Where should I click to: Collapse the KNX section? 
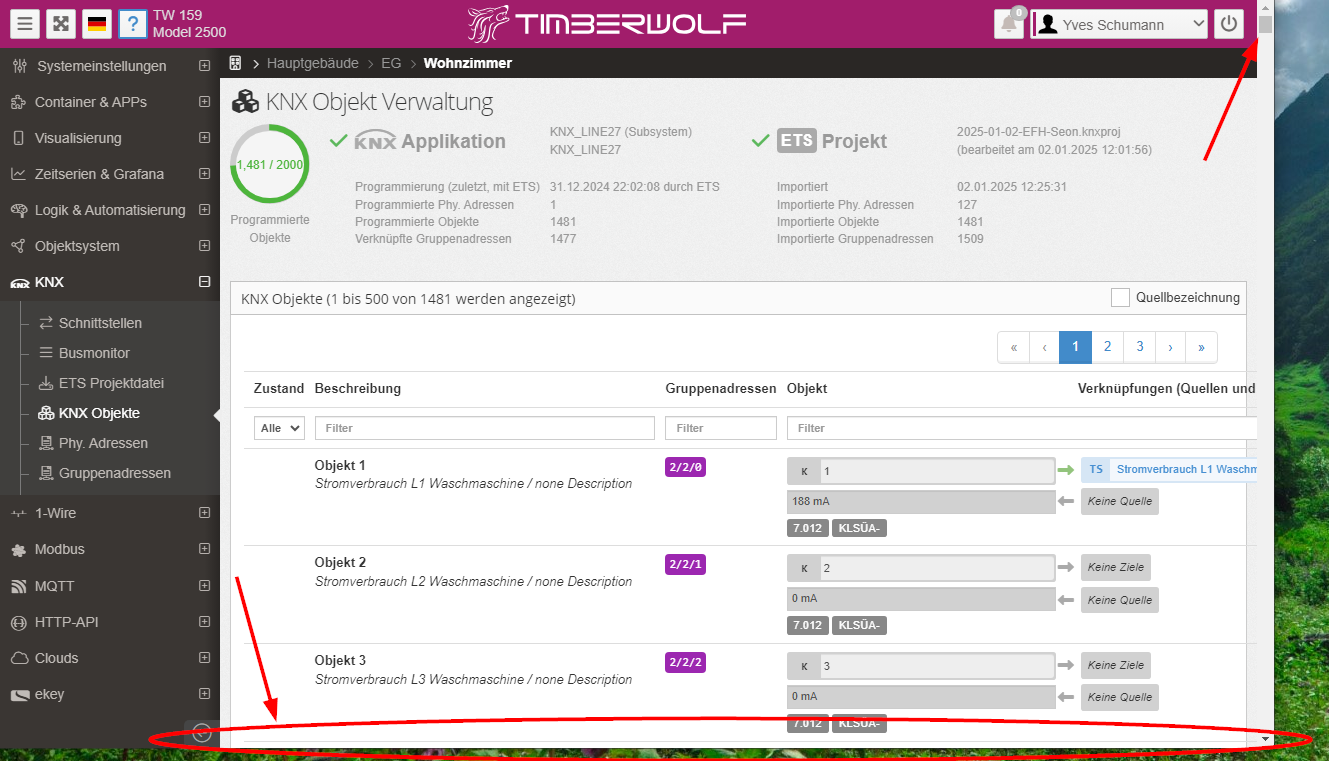click(204, 282)
